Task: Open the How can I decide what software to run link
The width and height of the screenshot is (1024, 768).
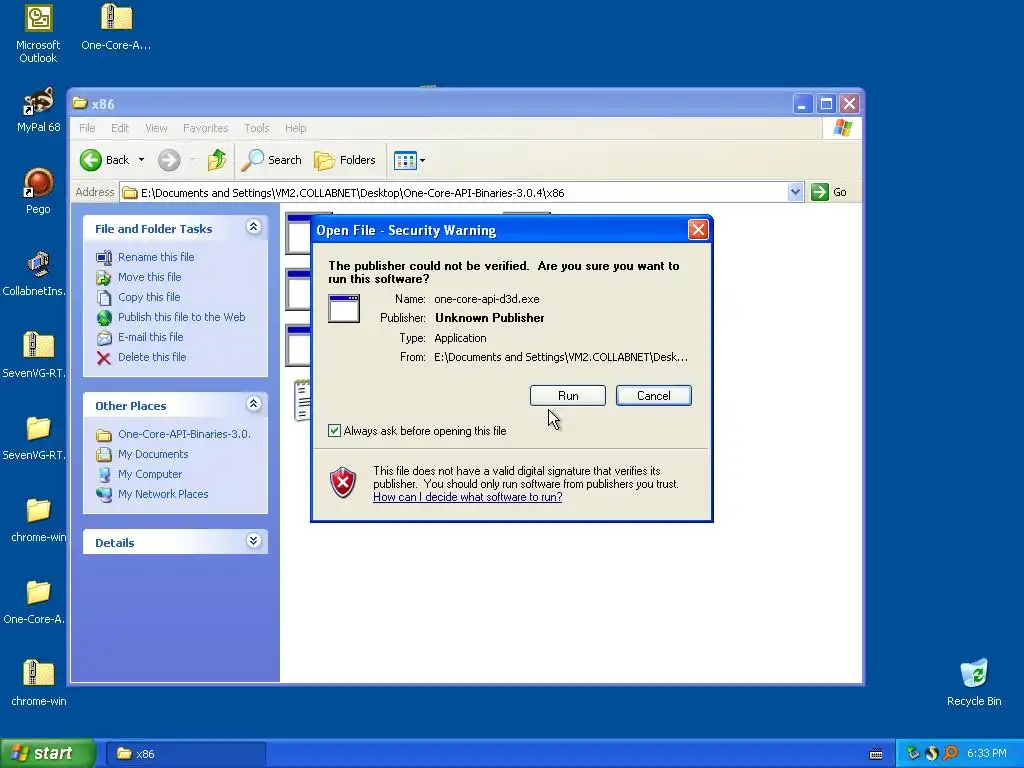Action: tap(468, 497)
